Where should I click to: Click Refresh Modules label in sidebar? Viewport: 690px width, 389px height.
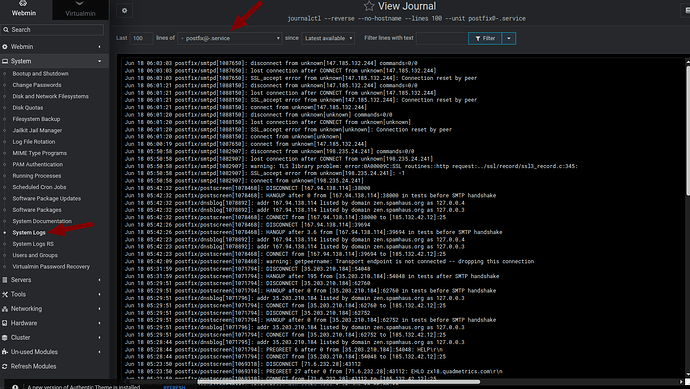point(33,366)
